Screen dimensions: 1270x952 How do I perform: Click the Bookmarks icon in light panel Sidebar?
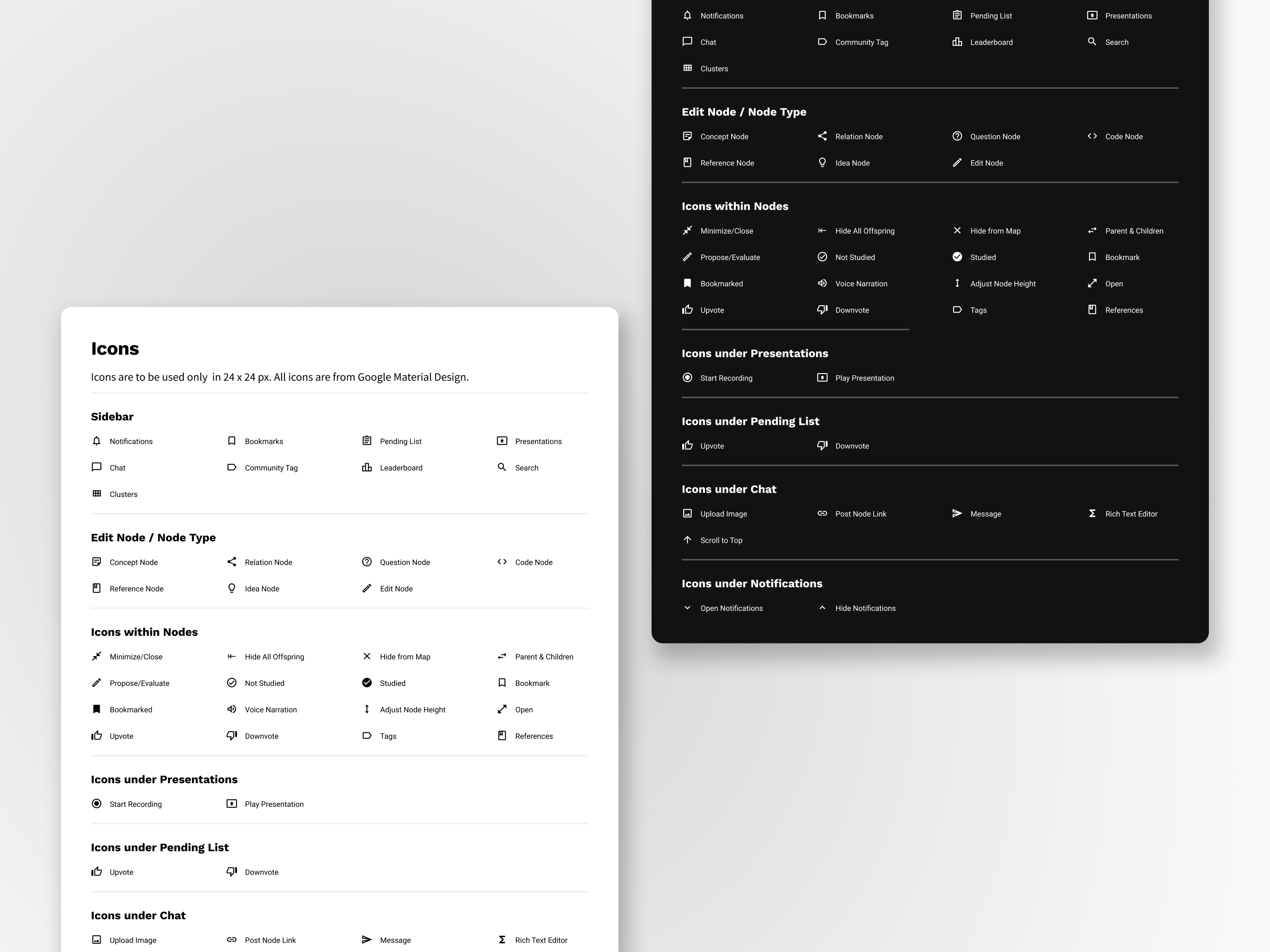tap(231, 441)
